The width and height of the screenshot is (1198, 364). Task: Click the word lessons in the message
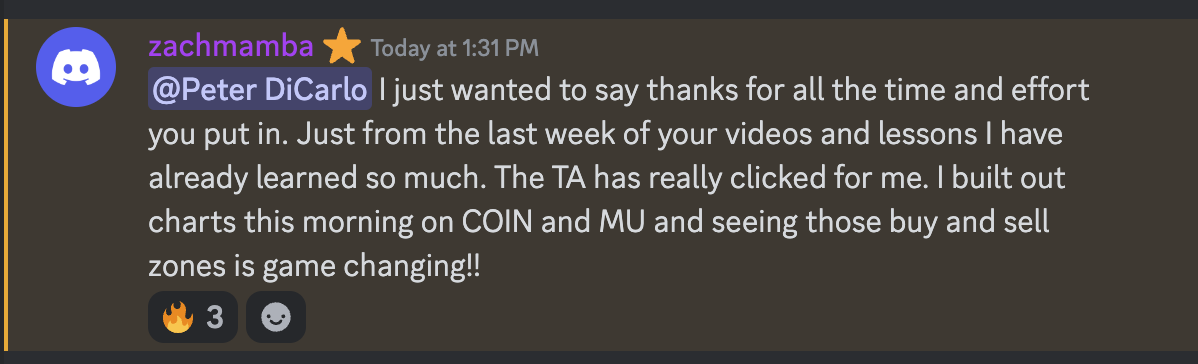pyautogui.click(x=822, y=135)
